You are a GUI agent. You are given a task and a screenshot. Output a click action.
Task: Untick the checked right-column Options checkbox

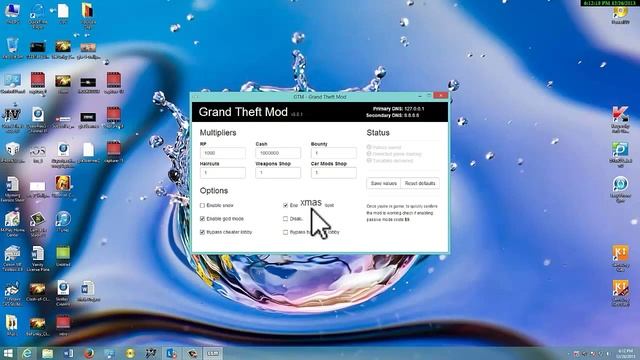[285, 205]
